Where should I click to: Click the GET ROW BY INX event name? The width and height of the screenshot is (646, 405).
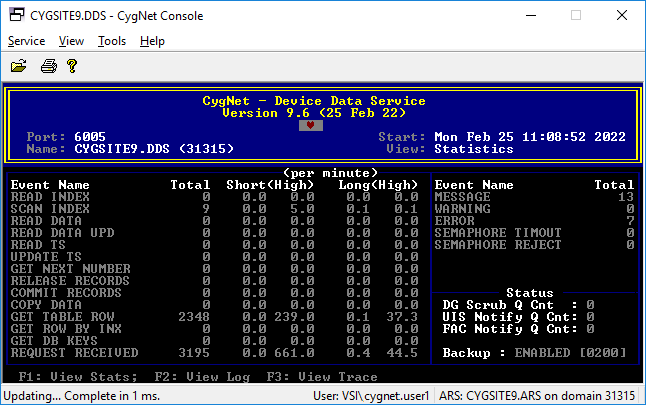click(66, 328)
